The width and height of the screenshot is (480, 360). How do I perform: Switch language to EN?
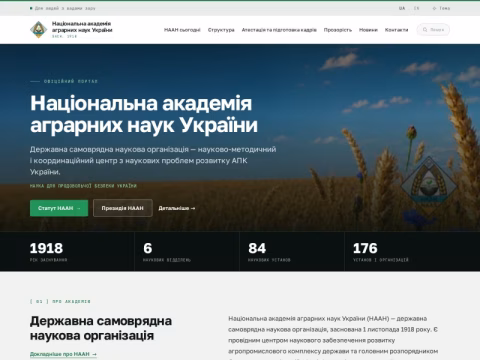click(x=417, y=8)
